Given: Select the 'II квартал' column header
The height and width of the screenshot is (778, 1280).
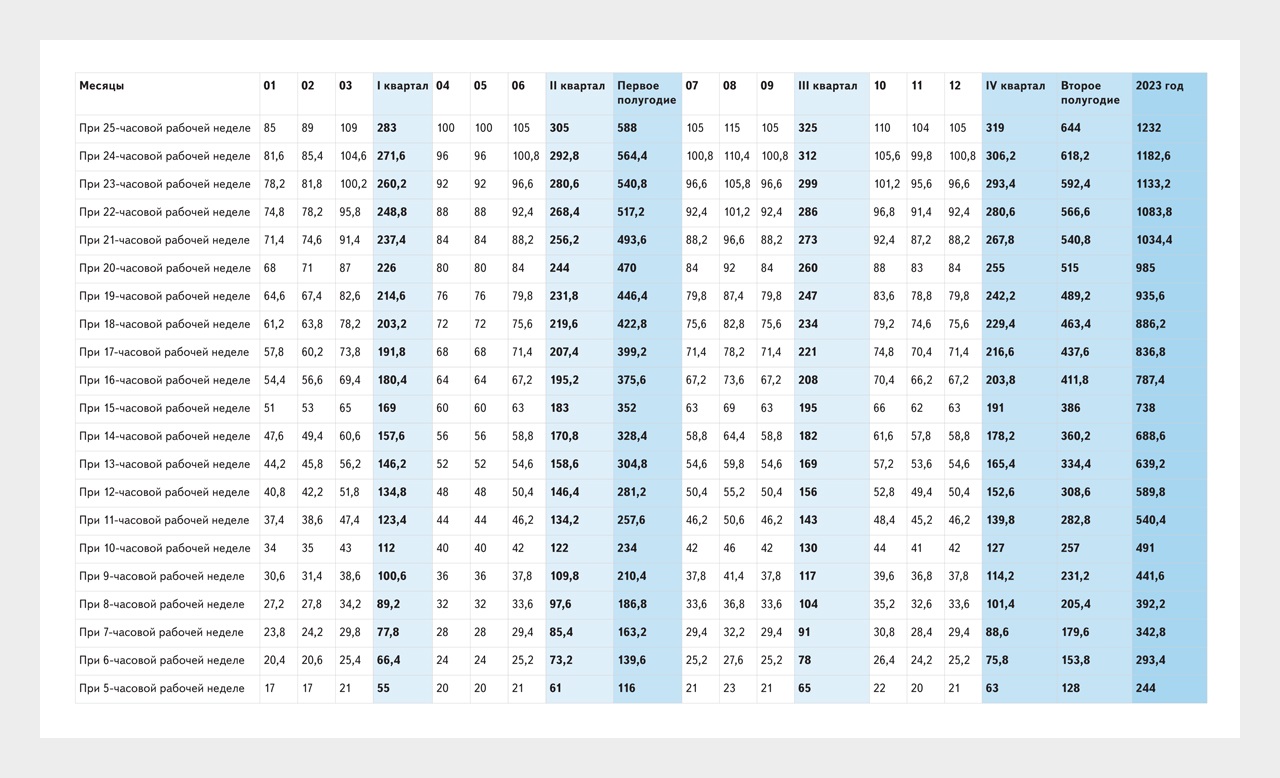Looking at the screenshot, I should [577, 86].
